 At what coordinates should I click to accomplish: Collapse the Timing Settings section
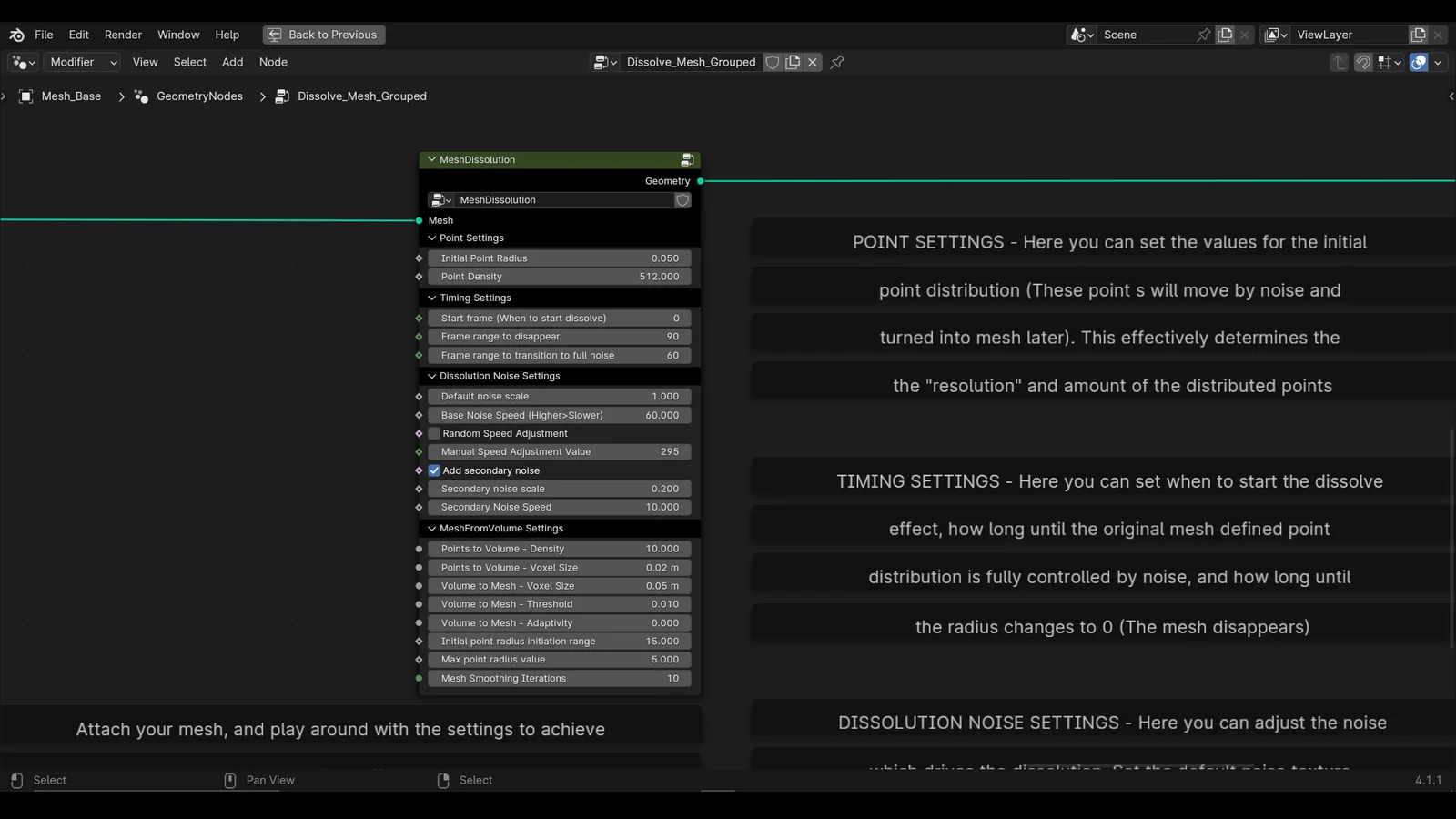[430, 298]
